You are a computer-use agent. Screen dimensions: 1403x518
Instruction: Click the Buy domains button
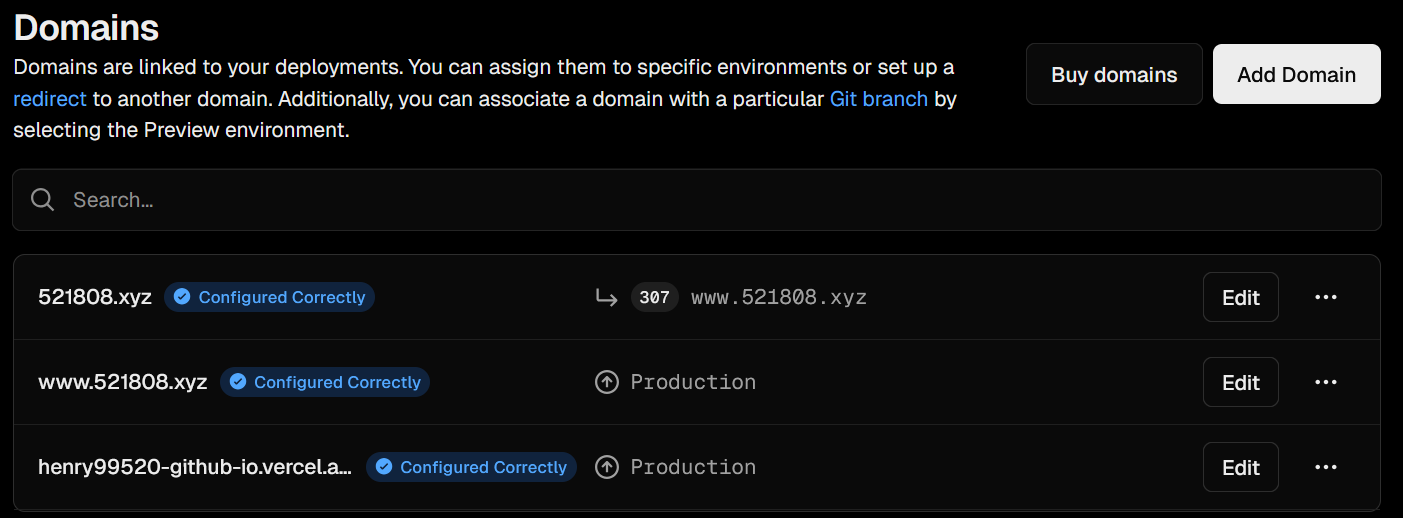pos(1114,74)
